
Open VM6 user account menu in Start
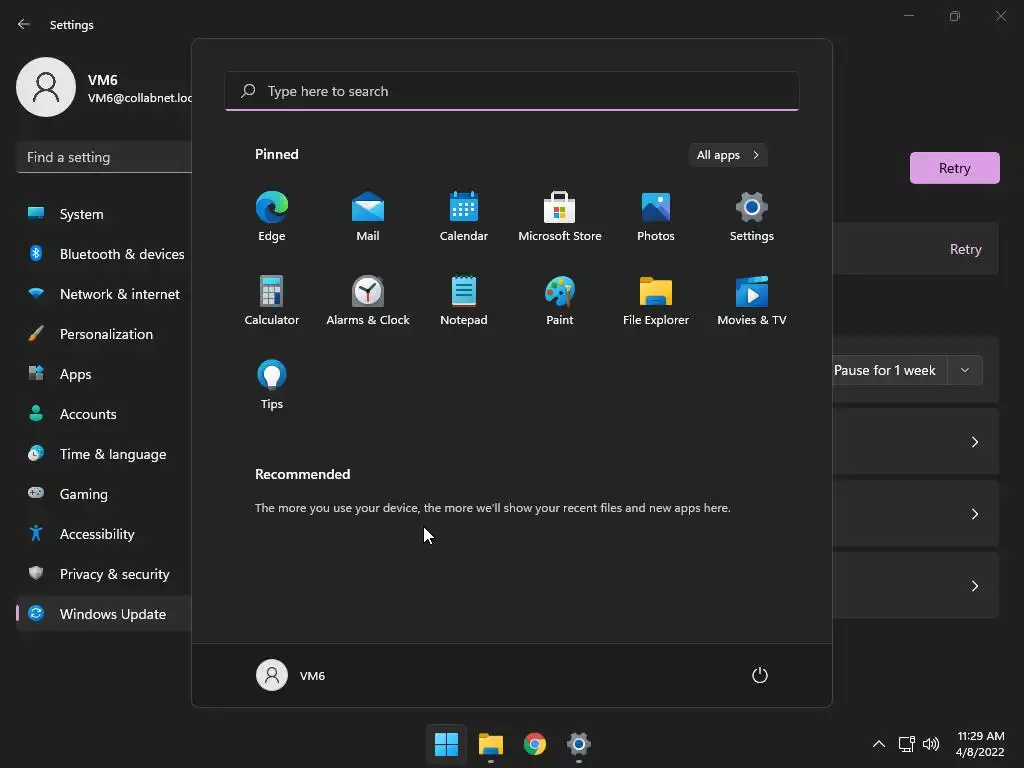(291, 675)
